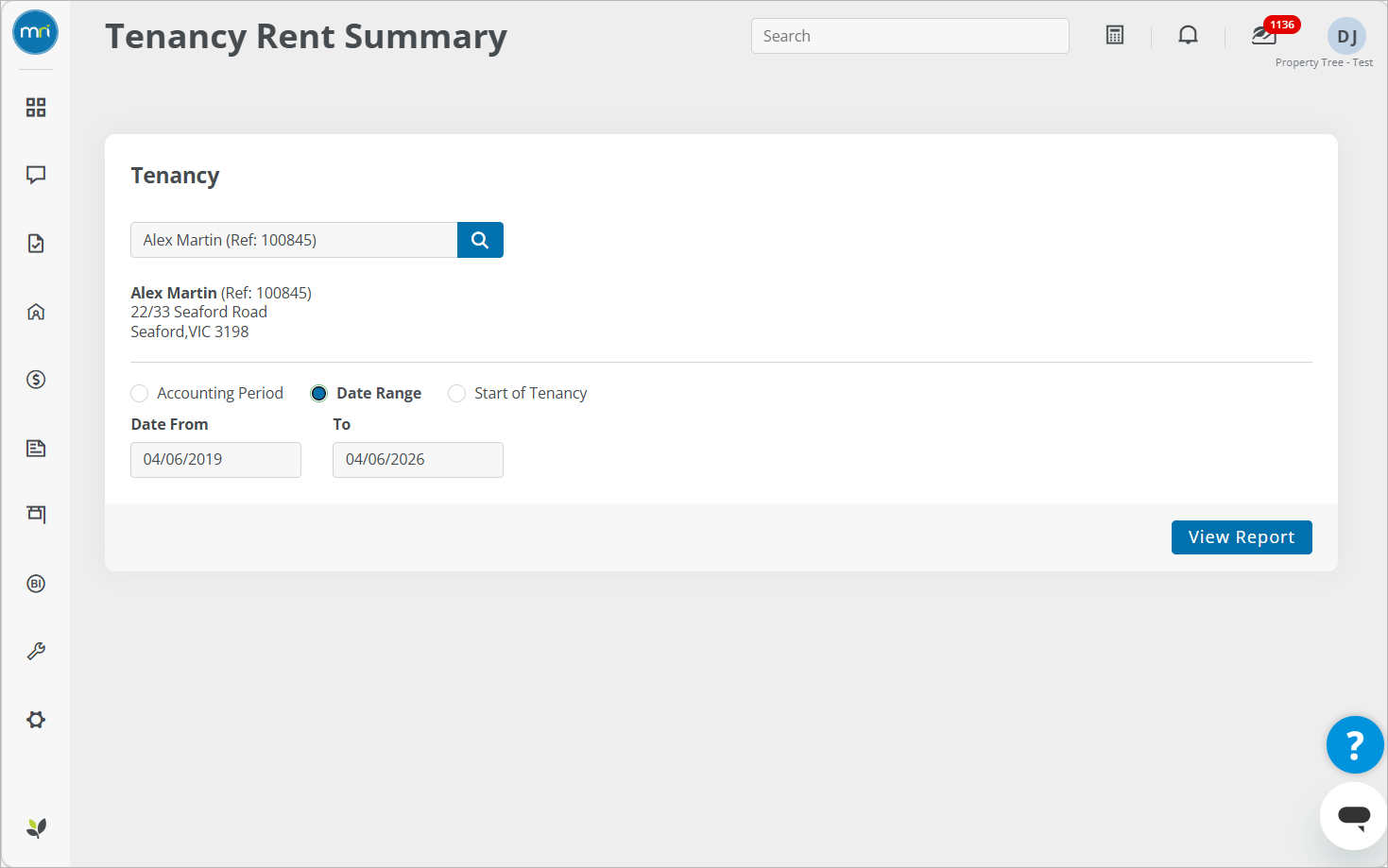Open the reports newspaper icon in sidebar
The width and height of the screenshot is (1388, 868).
(36, 448)
